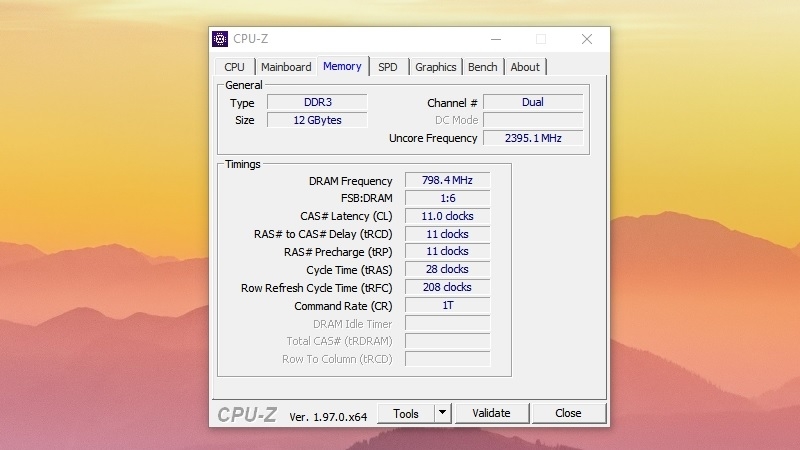800x450 pixels.
Task: Click the tRAS 28 clocks value
Action: tap(447, 269)
